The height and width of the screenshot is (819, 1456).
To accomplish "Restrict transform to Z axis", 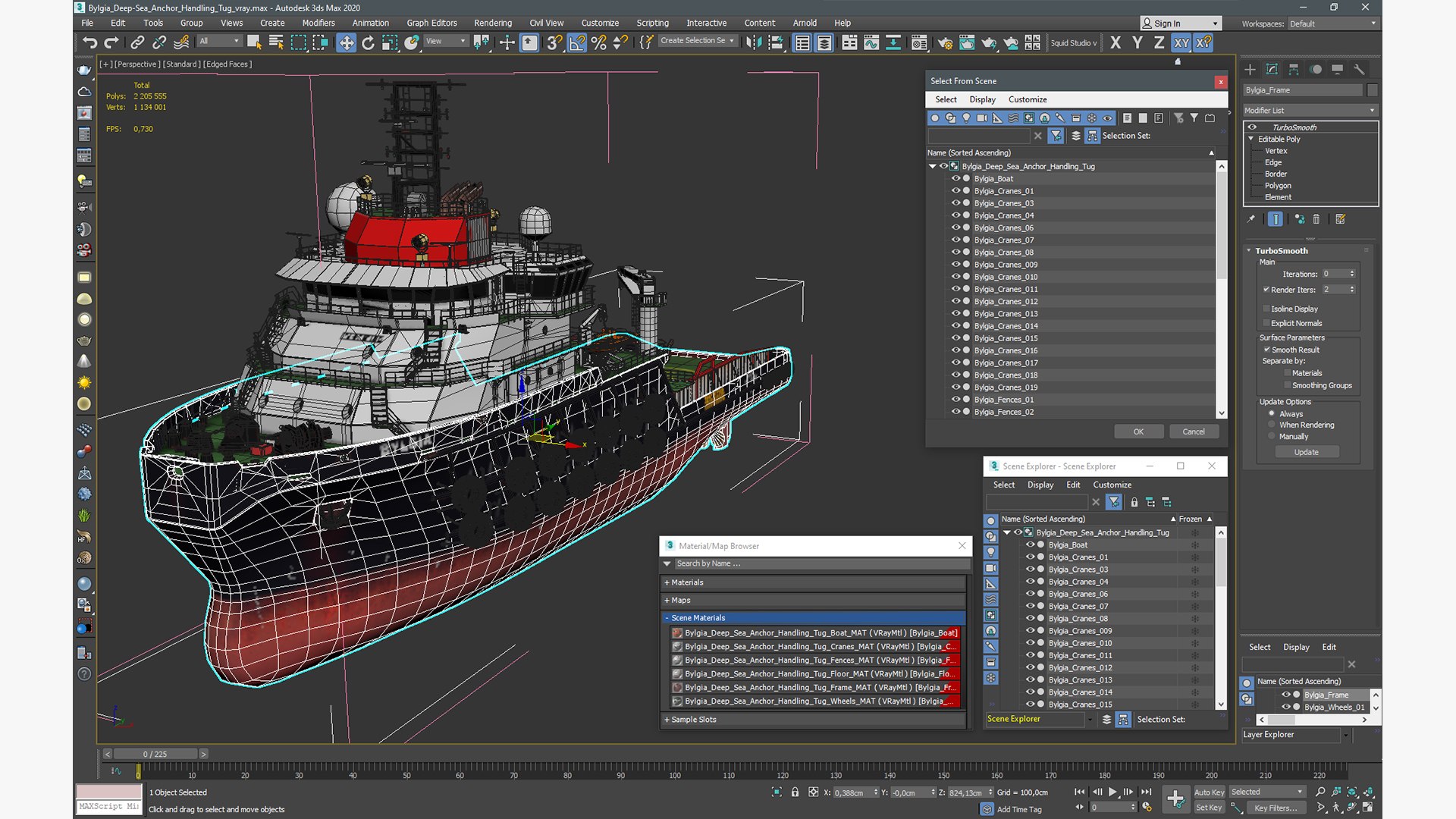I will point(1159,42).
